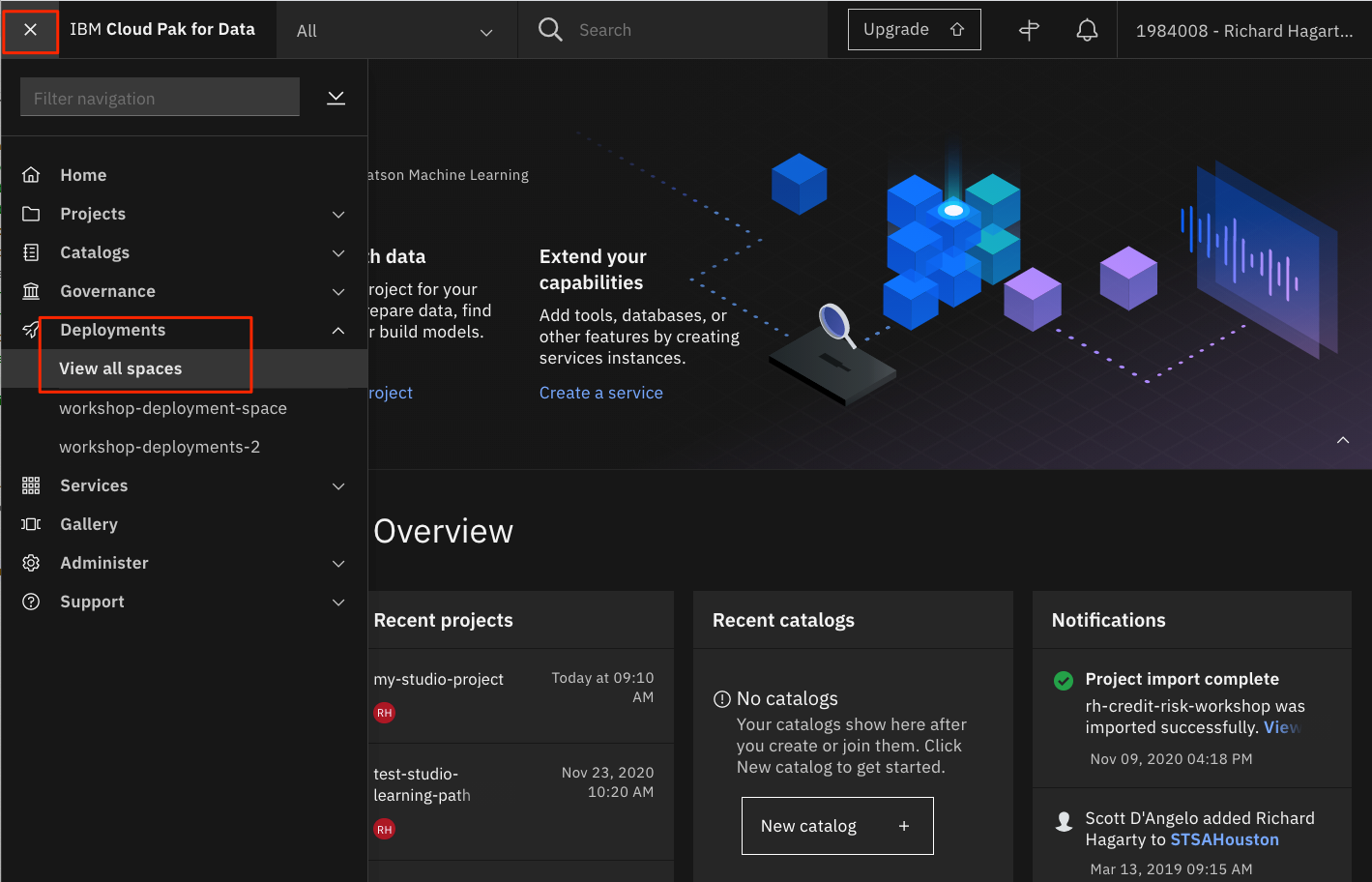The width and height of the screenshot is (1372, 882).
Task: Expand the Catalogs section chevron
Action: pyautogui.click(x=338, y=252)
